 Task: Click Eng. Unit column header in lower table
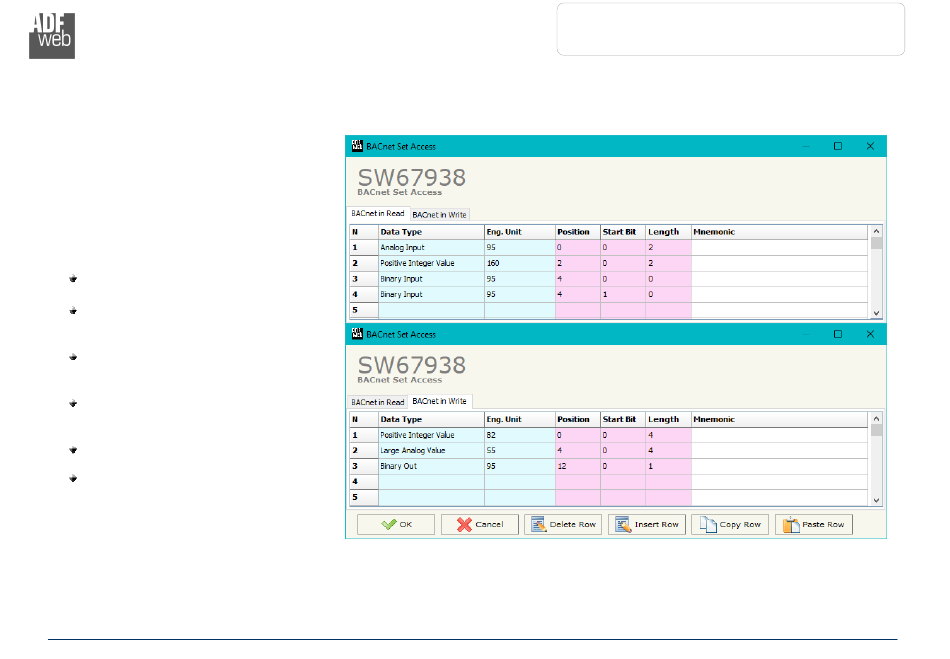[x=519, y=419]
